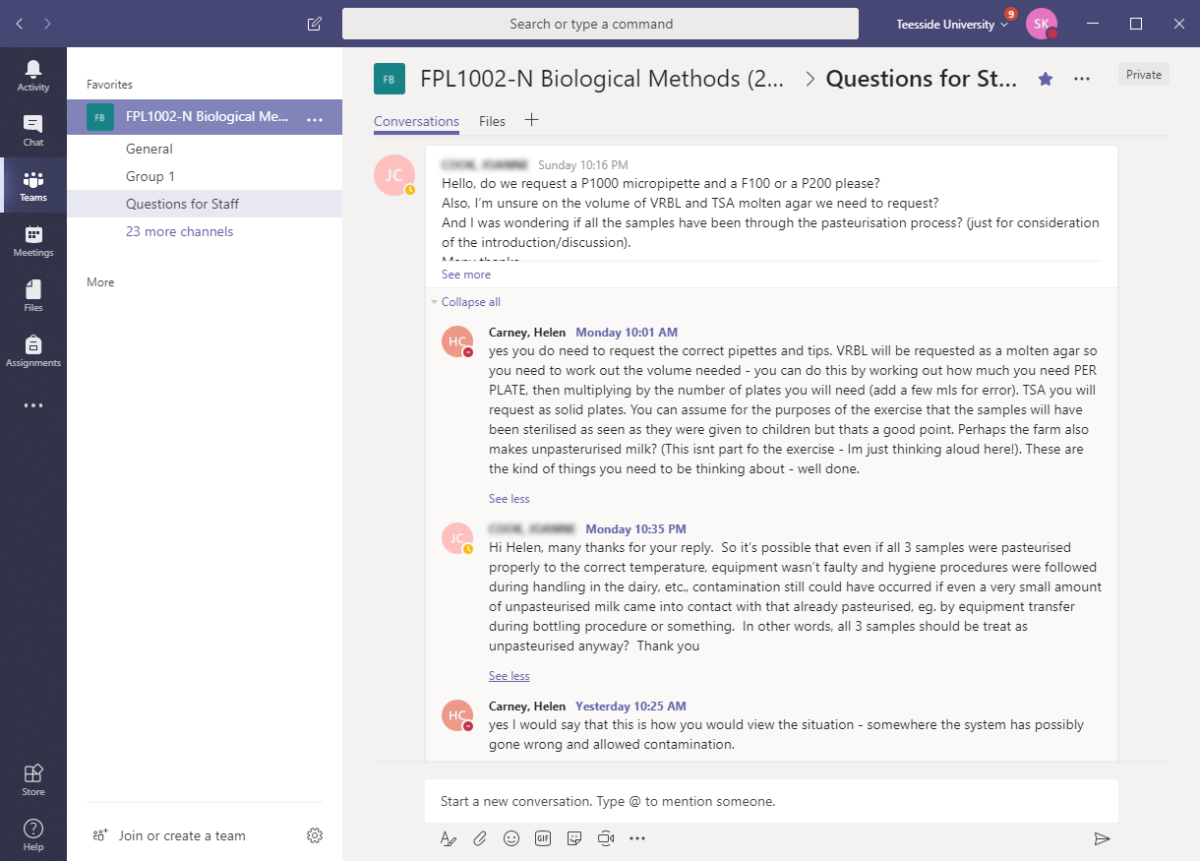Click Join or create a team

coord(181,835)
